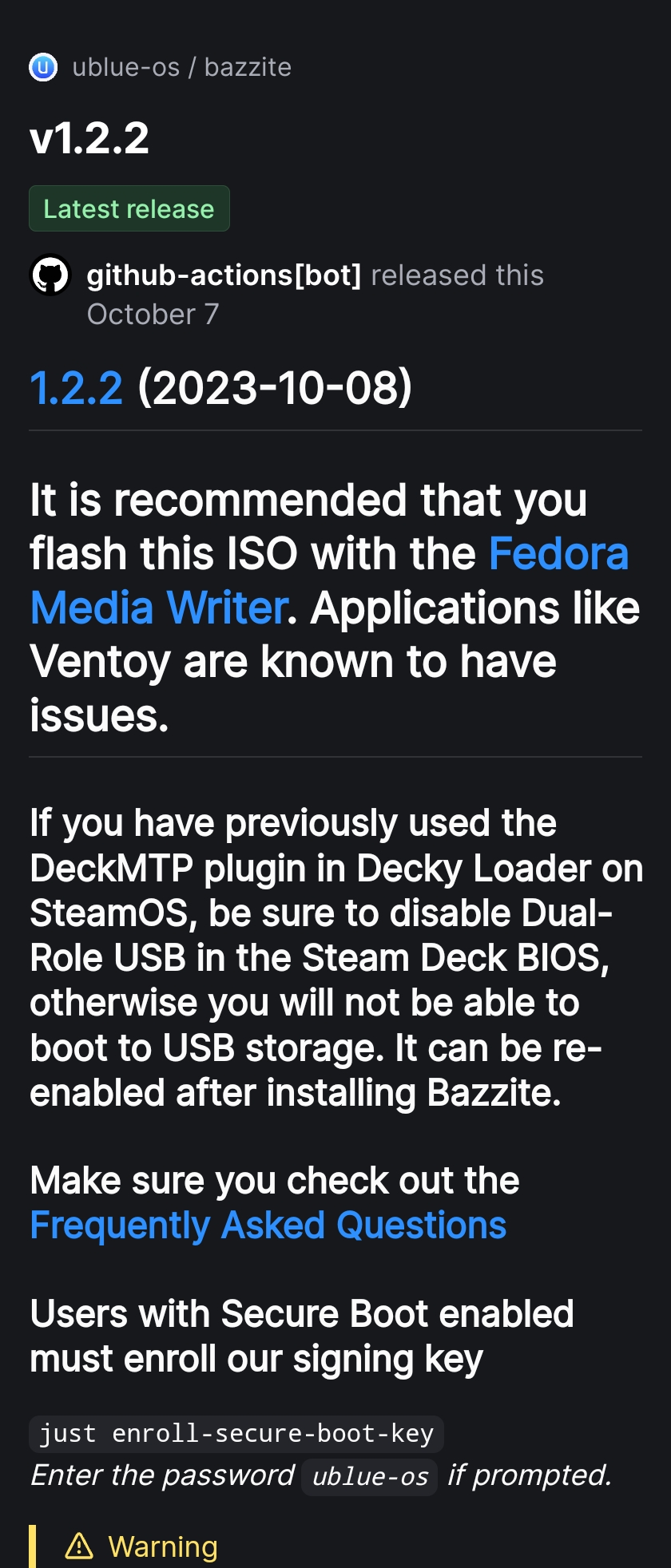Click the October 7 release date
Image resolution: width=671 pixels, height=1568 pixels.
pos(153,315)
